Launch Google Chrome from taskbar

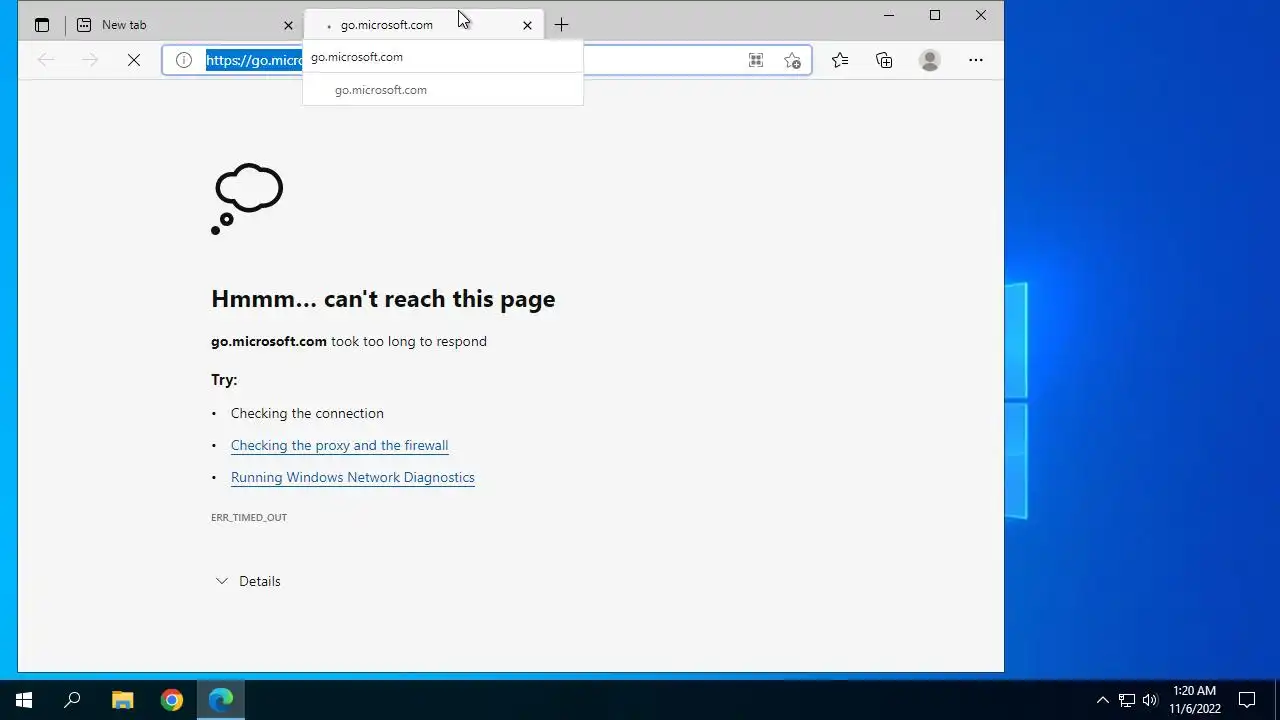pyautogui.click(x=172, y=700)
